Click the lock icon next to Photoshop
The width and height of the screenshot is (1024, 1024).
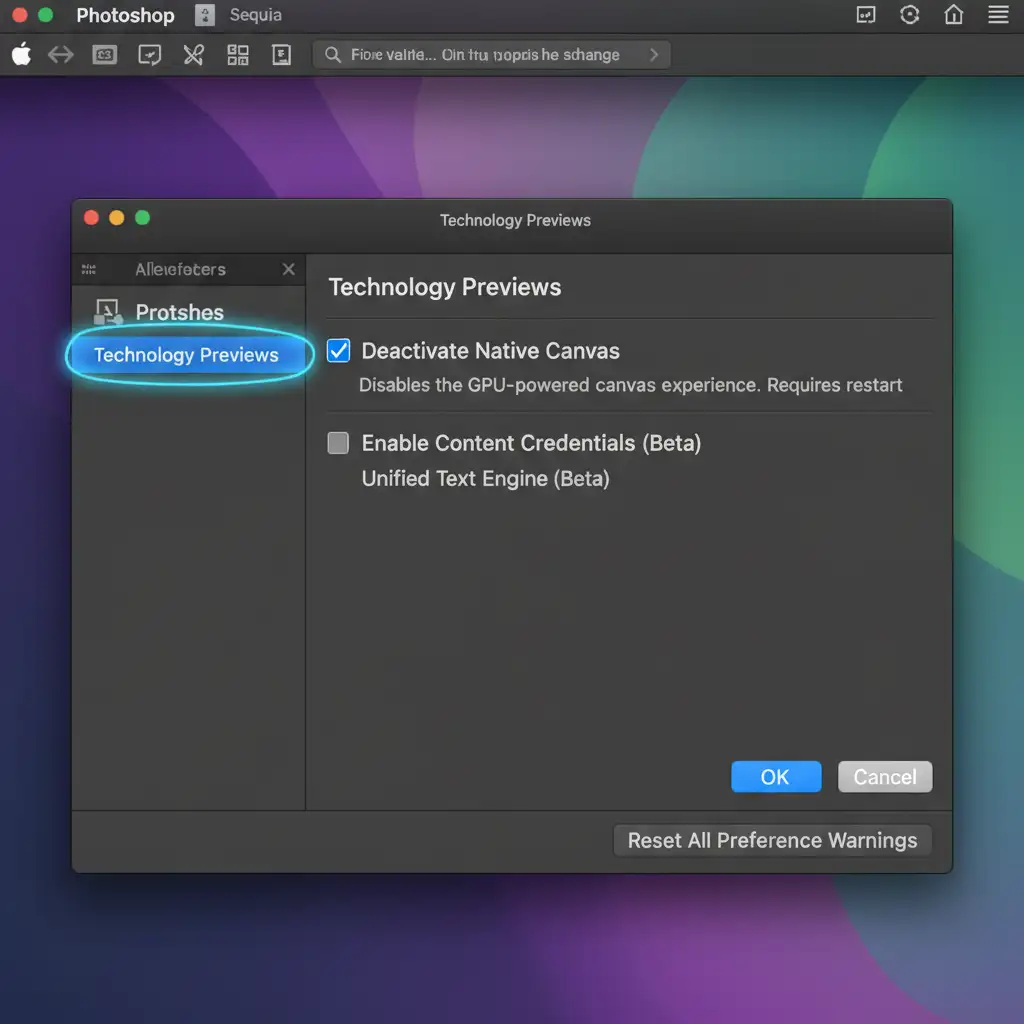click(x=205, y=15)
